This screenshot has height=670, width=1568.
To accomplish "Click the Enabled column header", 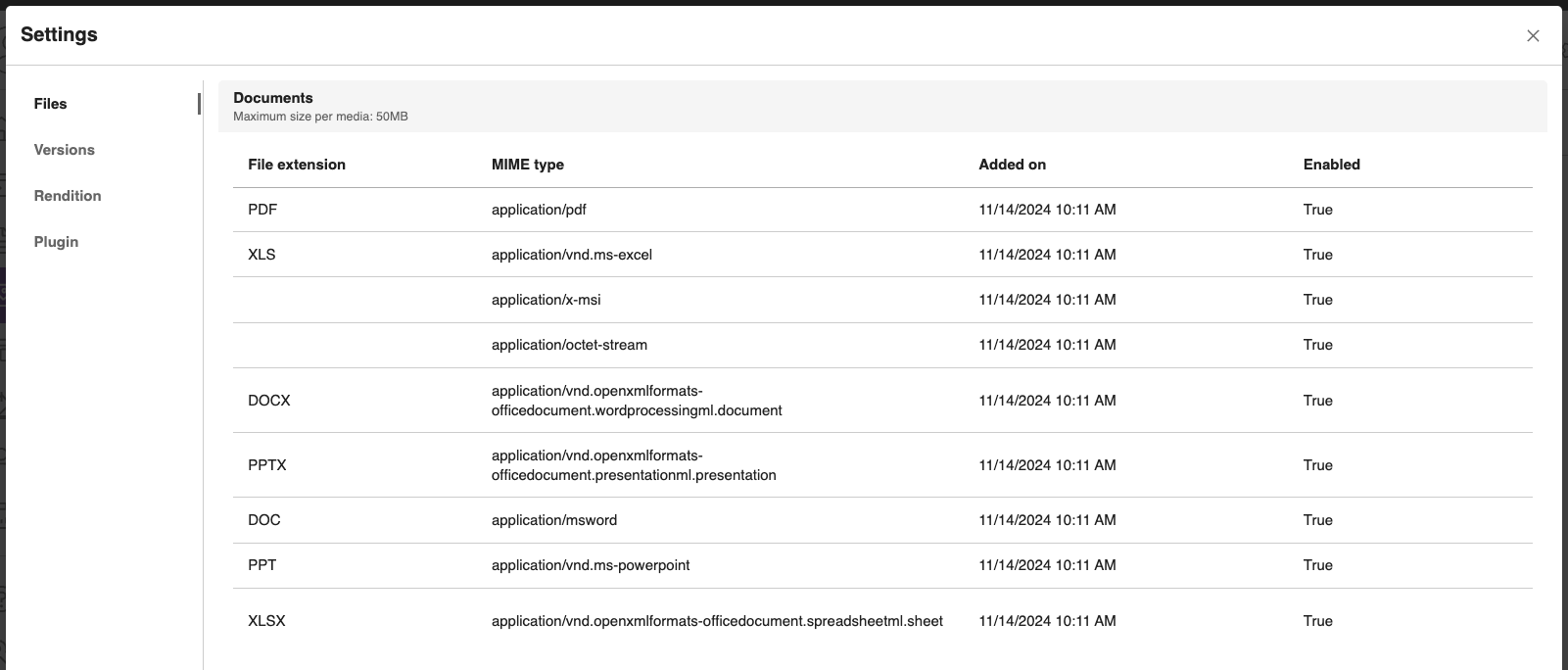I will (1331, 165).
